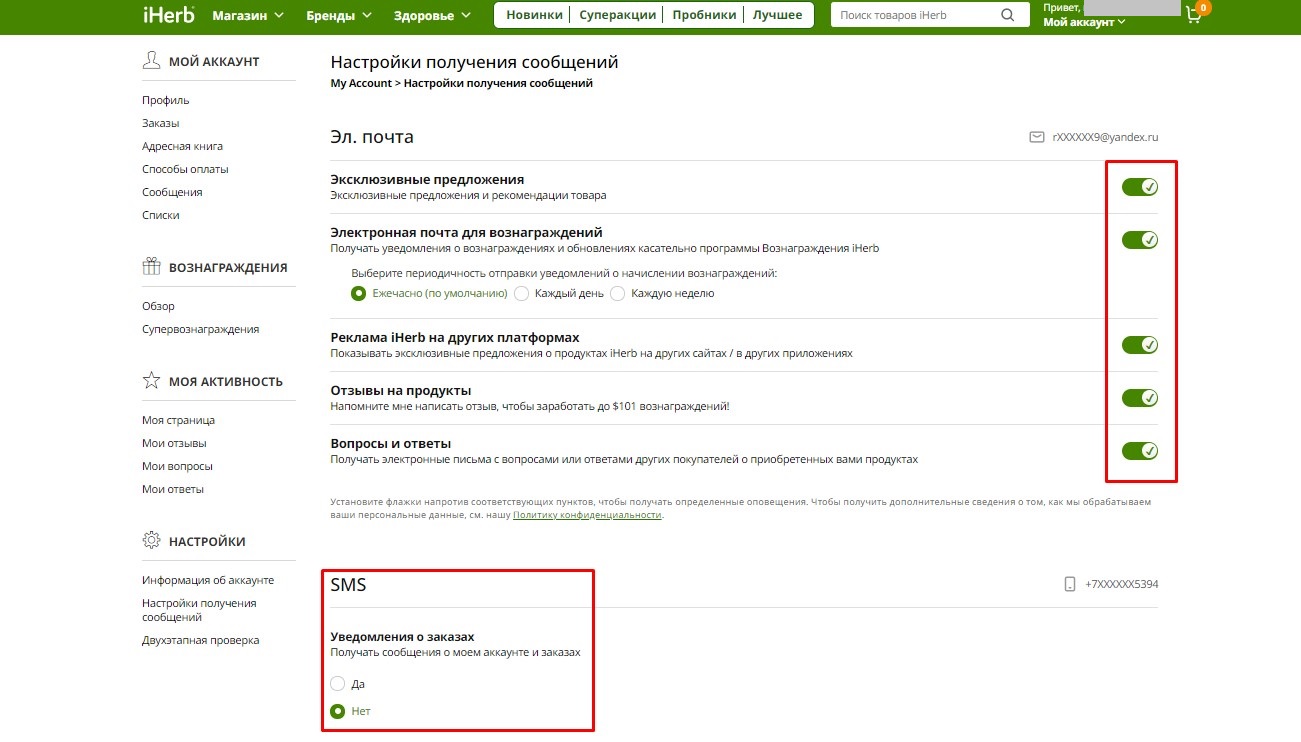This screenshot has width=1301, height=742.
Task: Open Заказы in the sidebar
Action: [x=160, y=123]
